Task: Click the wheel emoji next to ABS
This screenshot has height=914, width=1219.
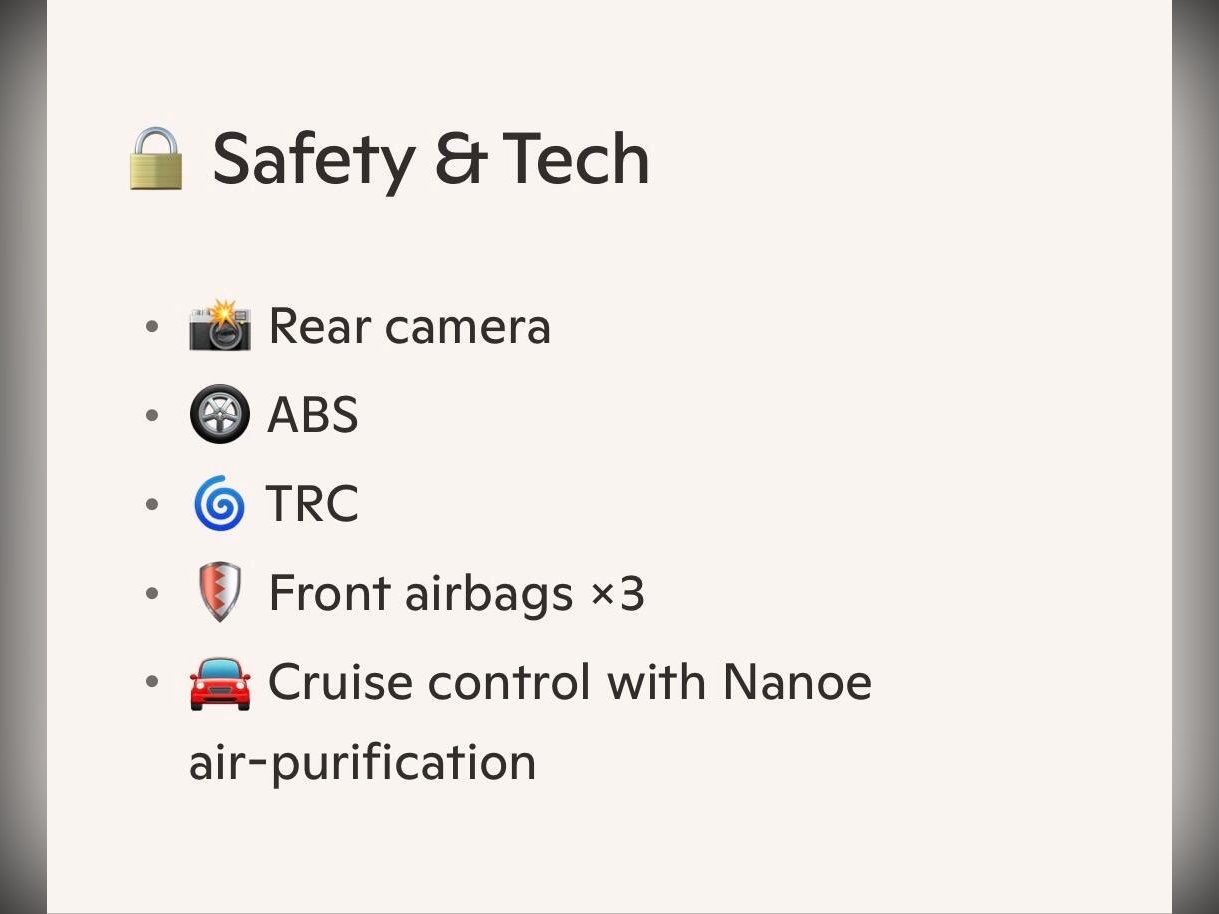Action: point(219,415)
